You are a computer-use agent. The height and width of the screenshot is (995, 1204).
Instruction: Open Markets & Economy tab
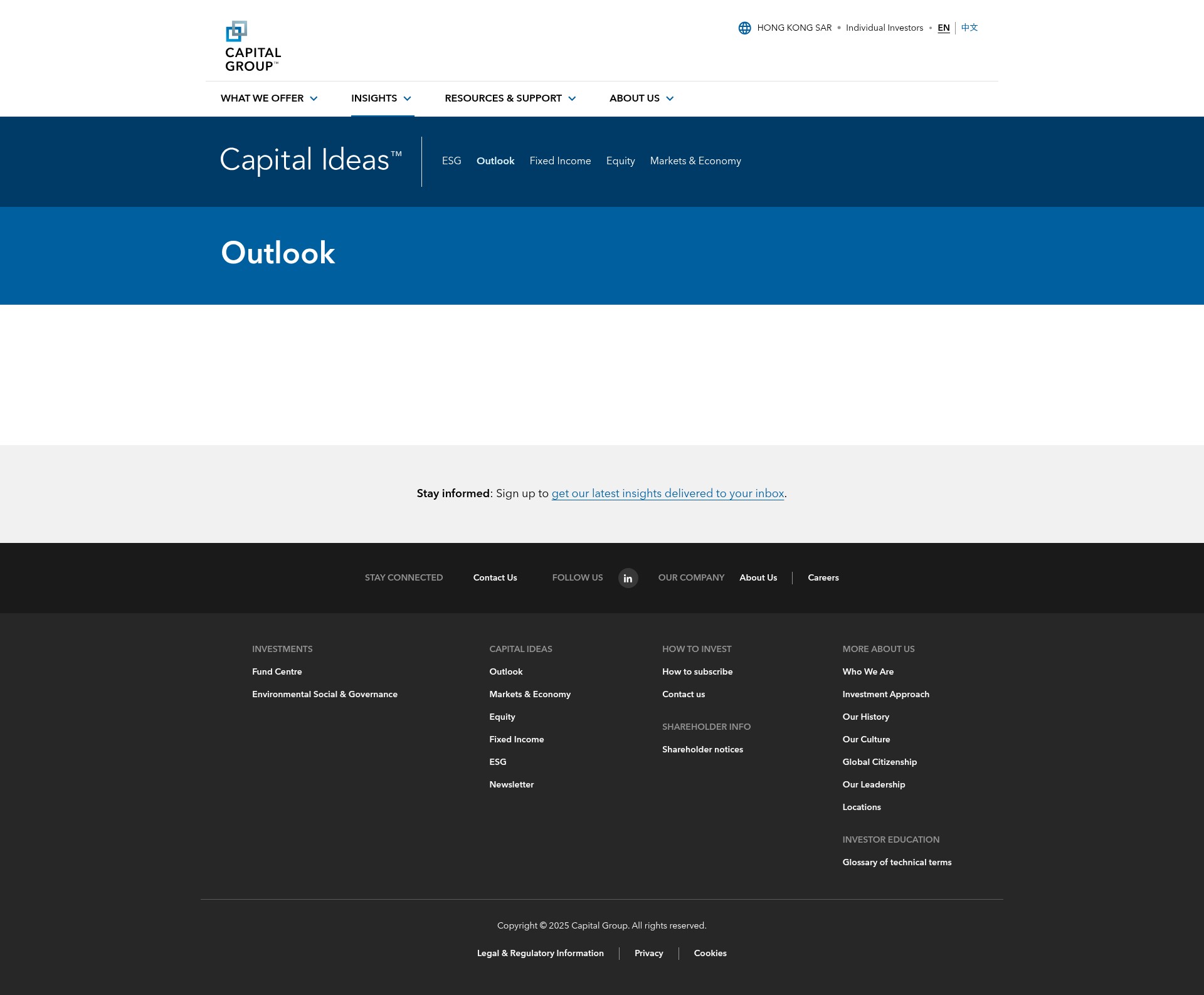pos(695,161)
